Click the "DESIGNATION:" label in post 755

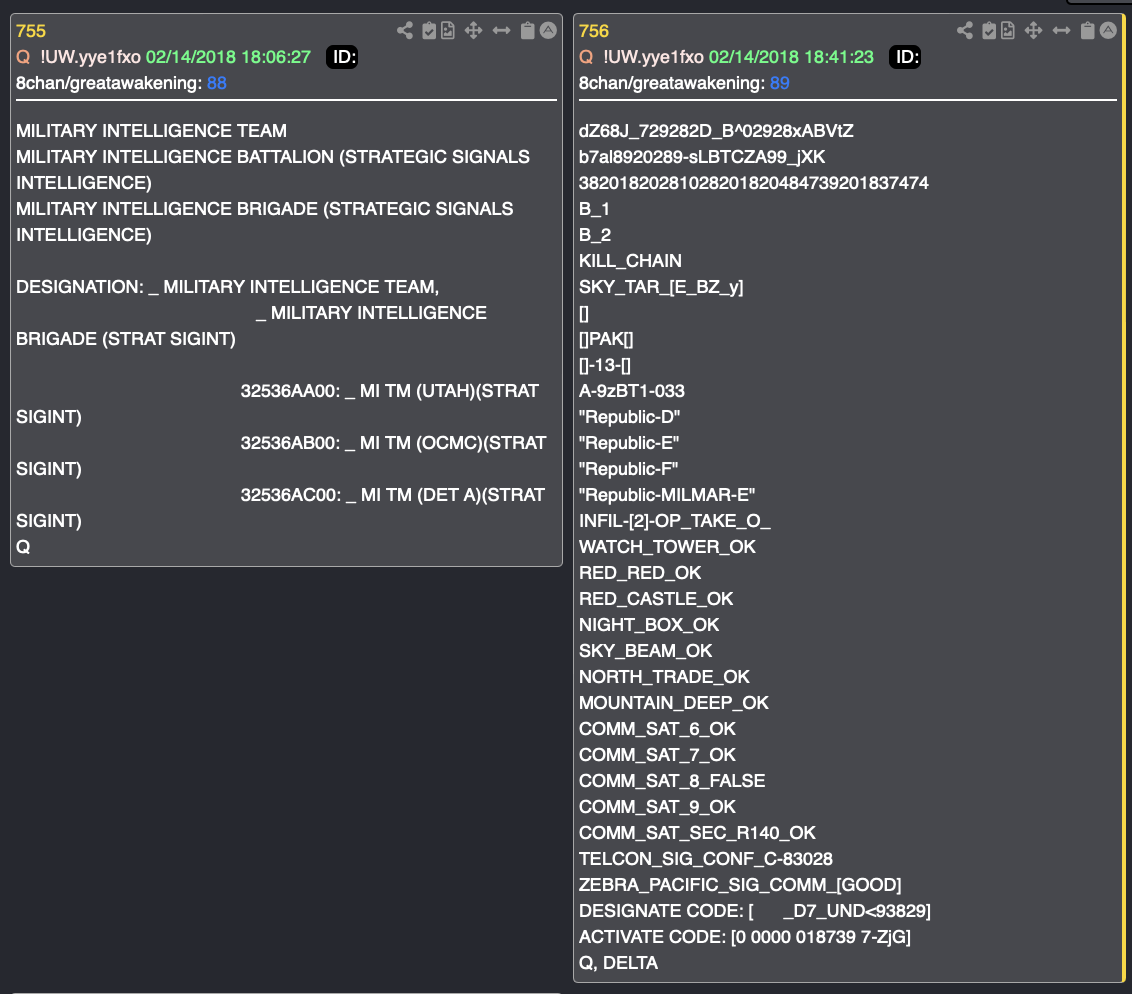click(x=80, y=287)
